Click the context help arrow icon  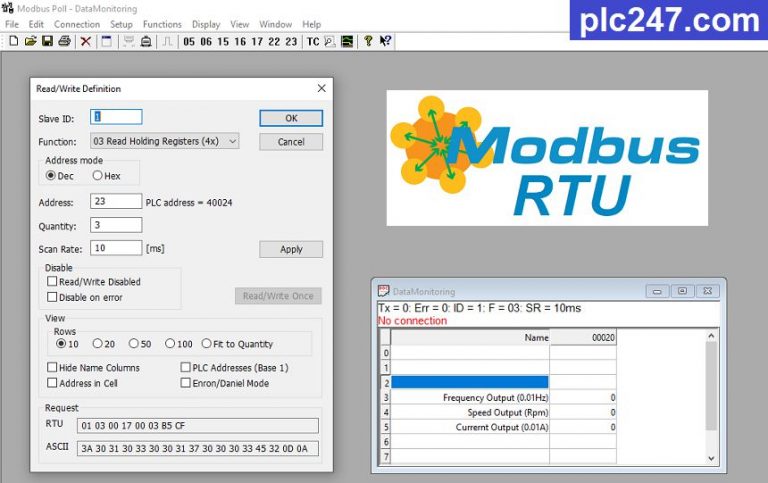pos(385,41)
